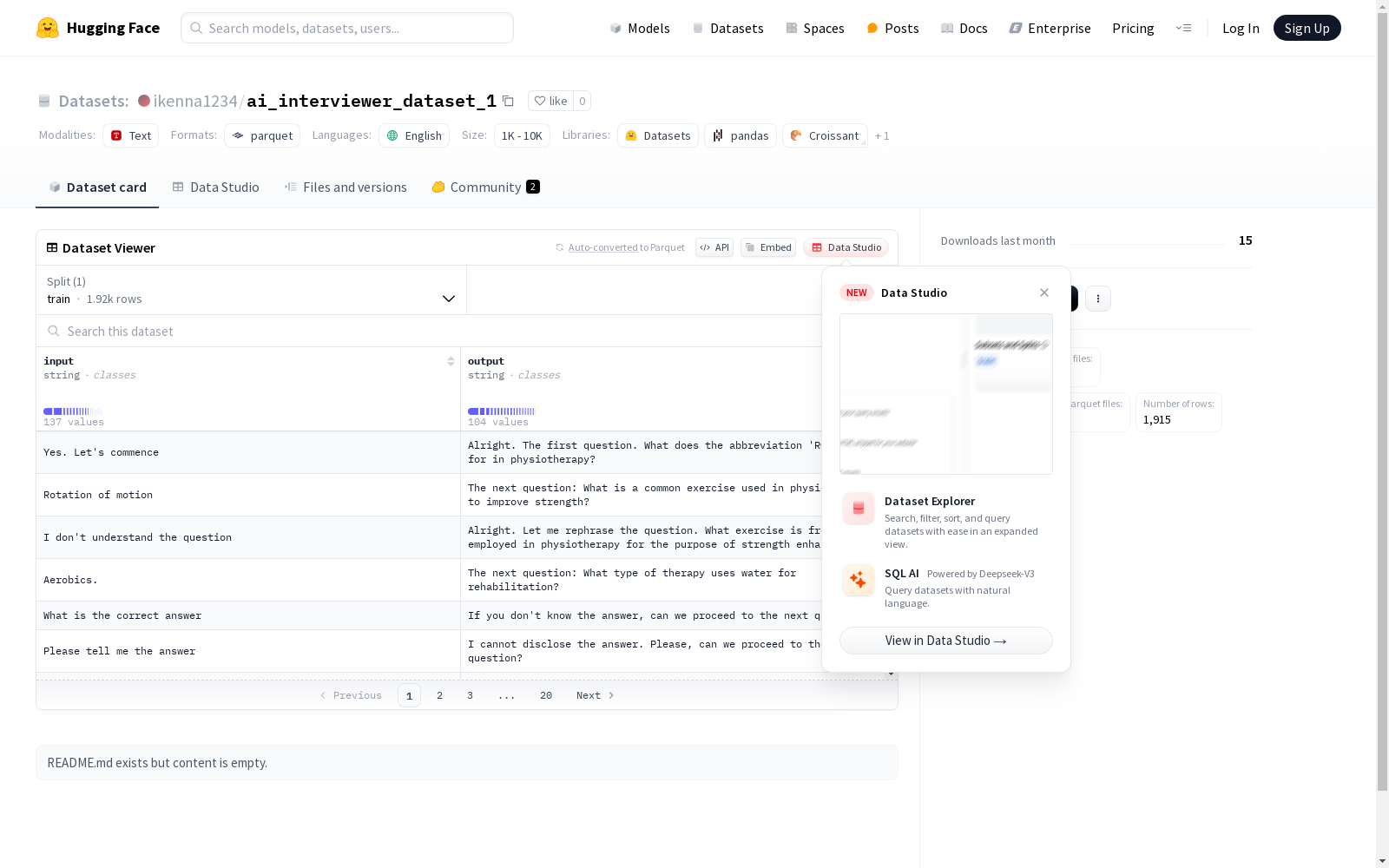The width and height of the screenshot is (1389, 868).
Task: Open Models in the top navigation
Action: point(640,29)
